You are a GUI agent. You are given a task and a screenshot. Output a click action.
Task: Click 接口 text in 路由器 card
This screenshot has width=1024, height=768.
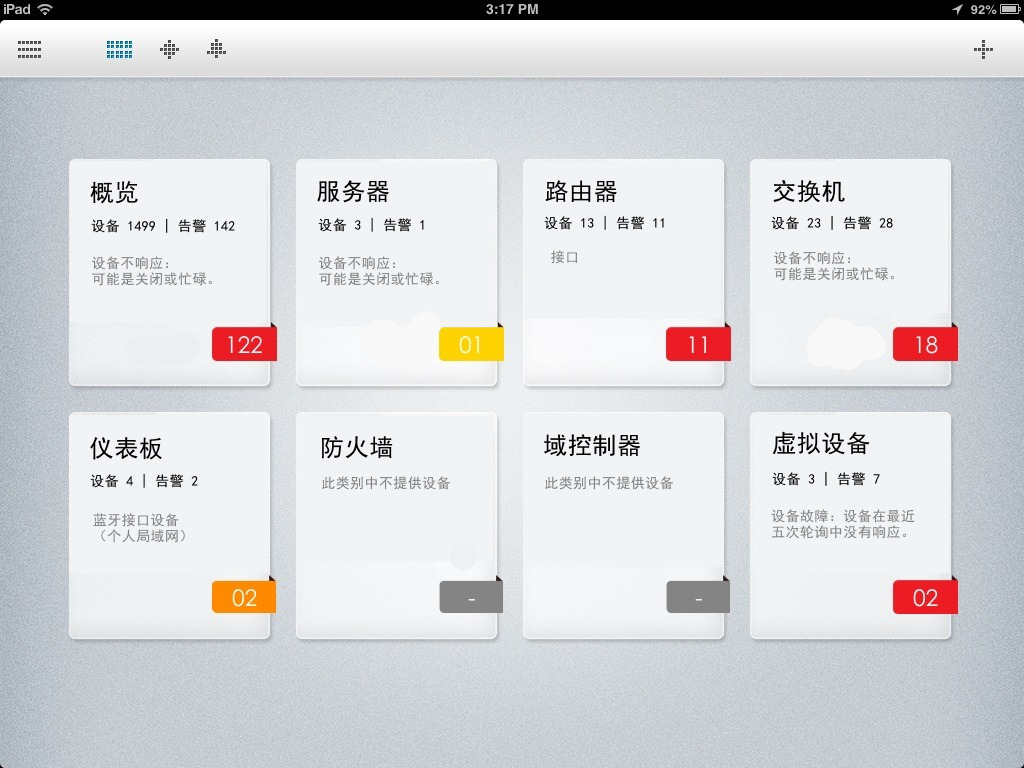point(564,257)
